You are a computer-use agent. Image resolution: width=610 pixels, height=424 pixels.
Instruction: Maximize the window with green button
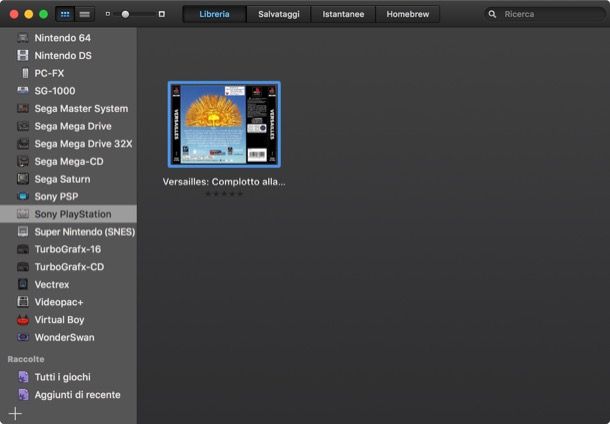click(x=44, y=14)
